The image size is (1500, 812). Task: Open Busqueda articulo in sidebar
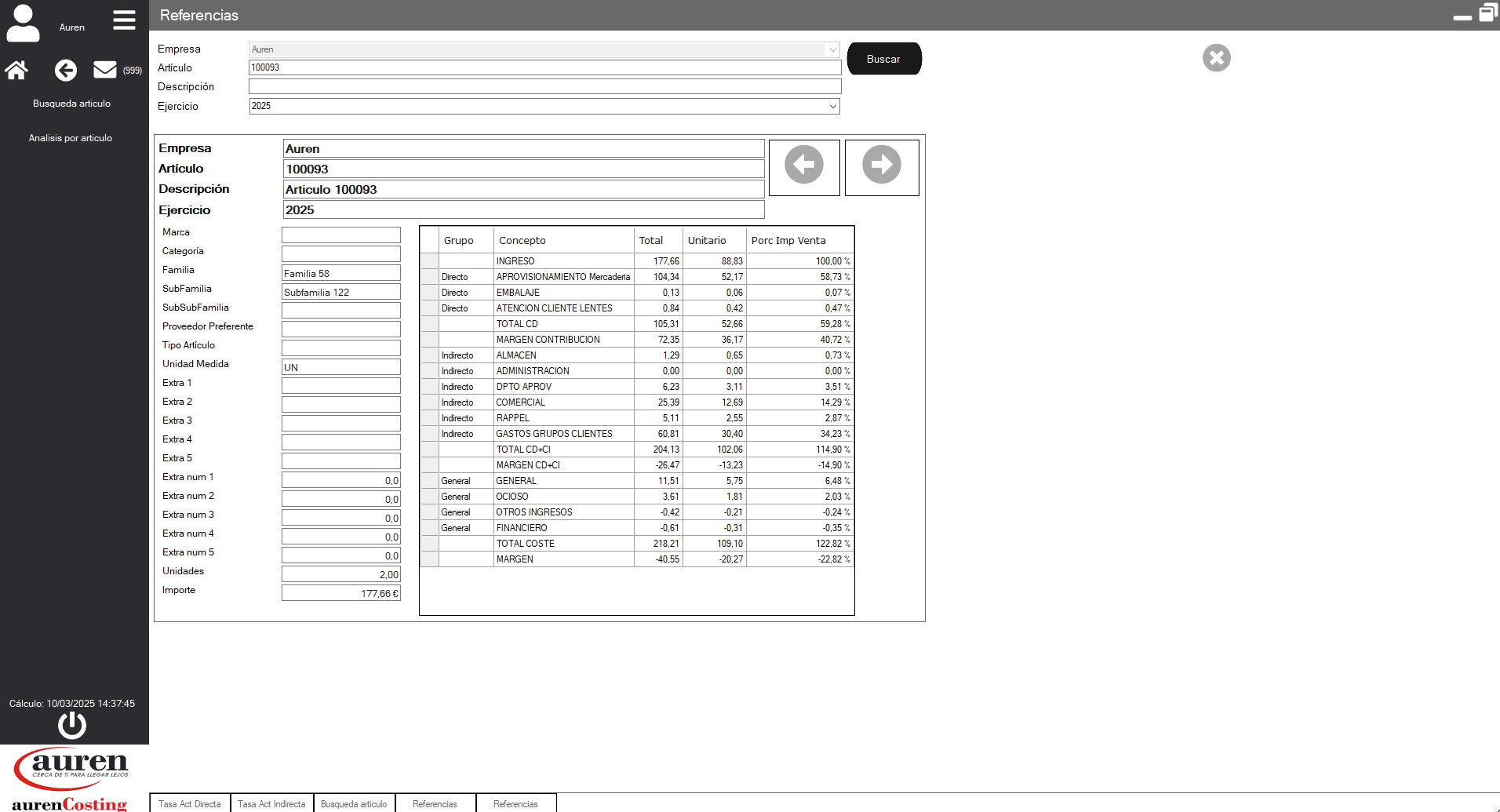(71, 104)
